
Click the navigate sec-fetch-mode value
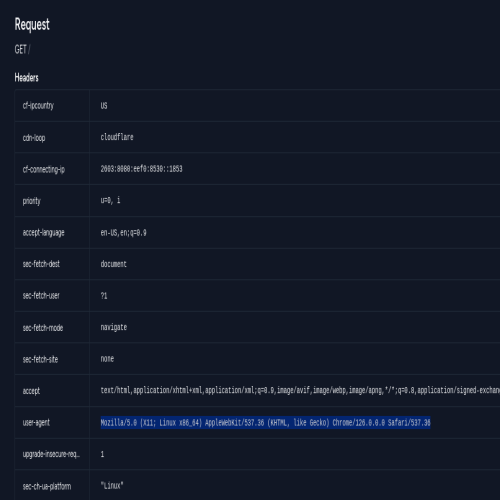click(x=114, y=327)
